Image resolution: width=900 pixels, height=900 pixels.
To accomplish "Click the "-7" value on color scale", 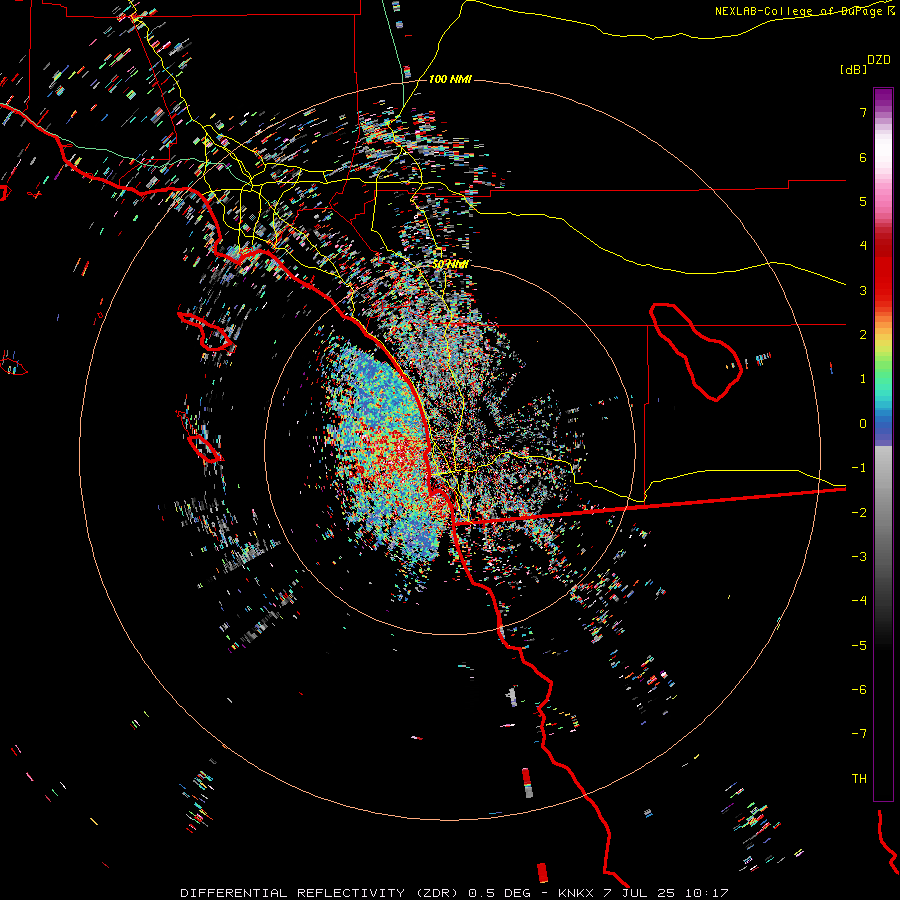I will (859, 734).
